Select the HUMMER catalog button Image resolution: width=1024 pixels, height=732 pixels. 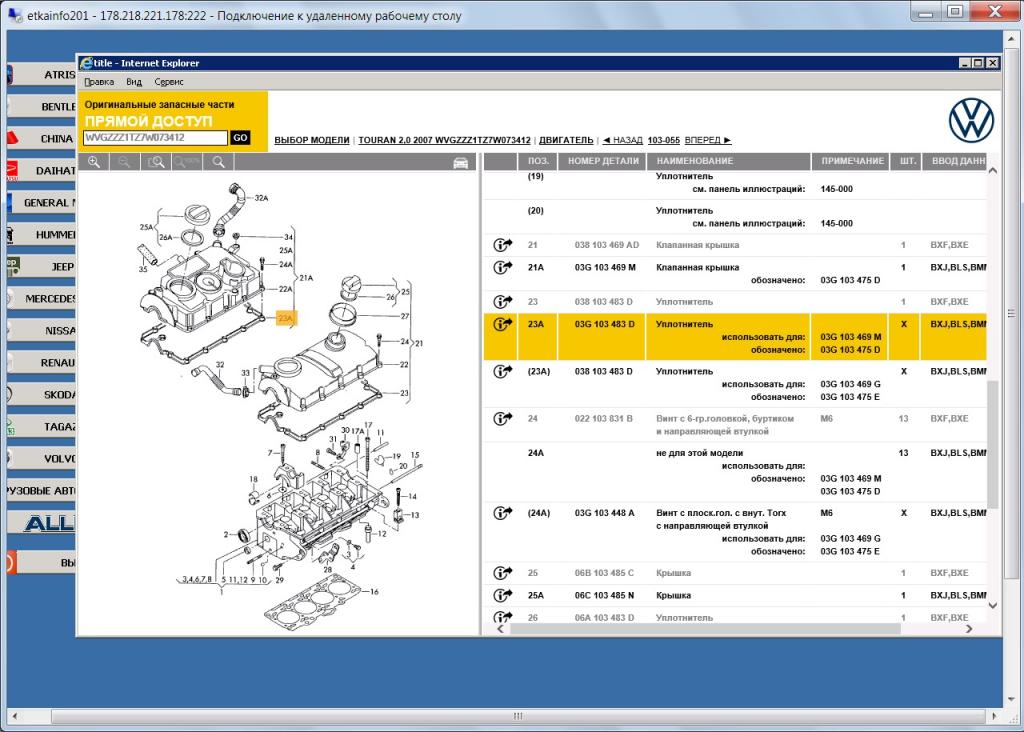(41, 234)
